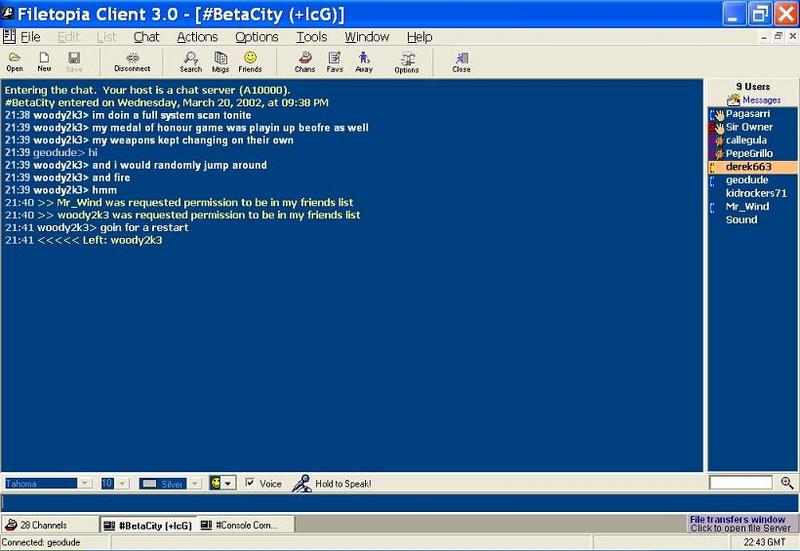Image resolution: width=800 pixels, height=551 pixels.
Task: Select user derek663 in user list
Action: point(748,166)
